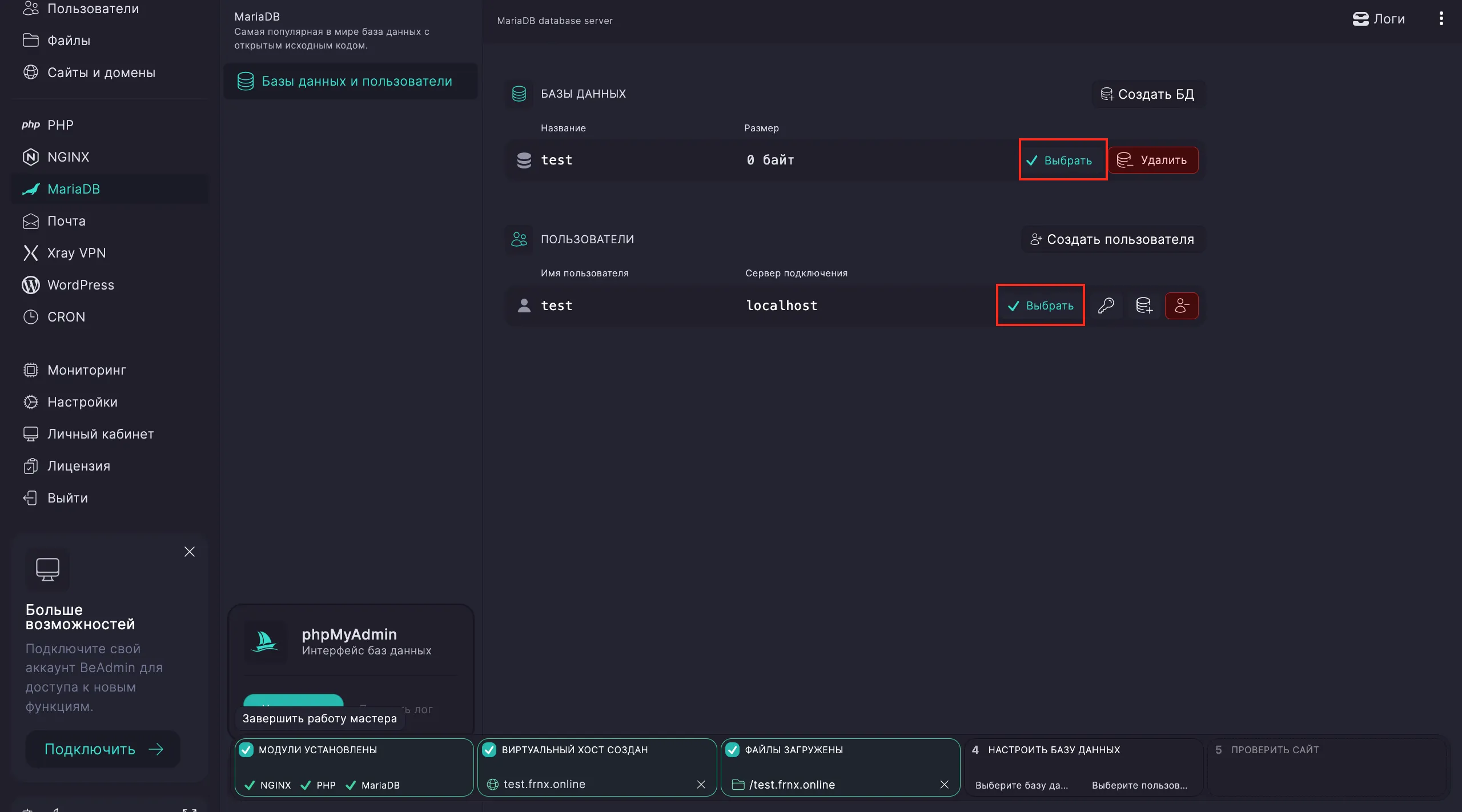Click the add-database icon in test user row
The width and height of the screenshot is (1462, 812).
click(x=1144, y=305)
